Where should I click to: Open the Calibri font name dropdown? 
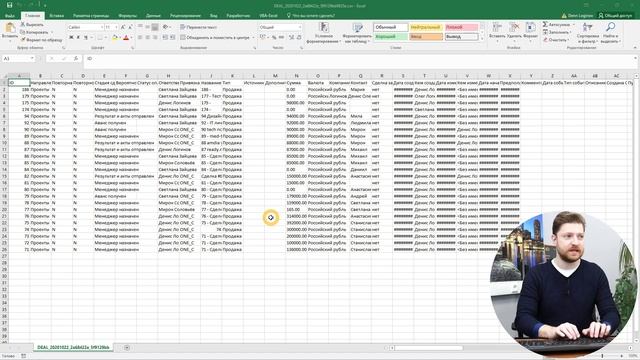tap(102, 27)
